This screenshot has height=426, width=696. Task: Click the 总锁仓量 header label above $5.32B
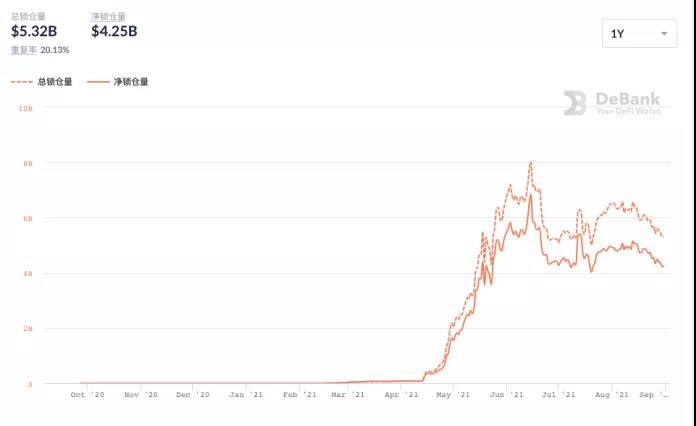tap(28, 16)
